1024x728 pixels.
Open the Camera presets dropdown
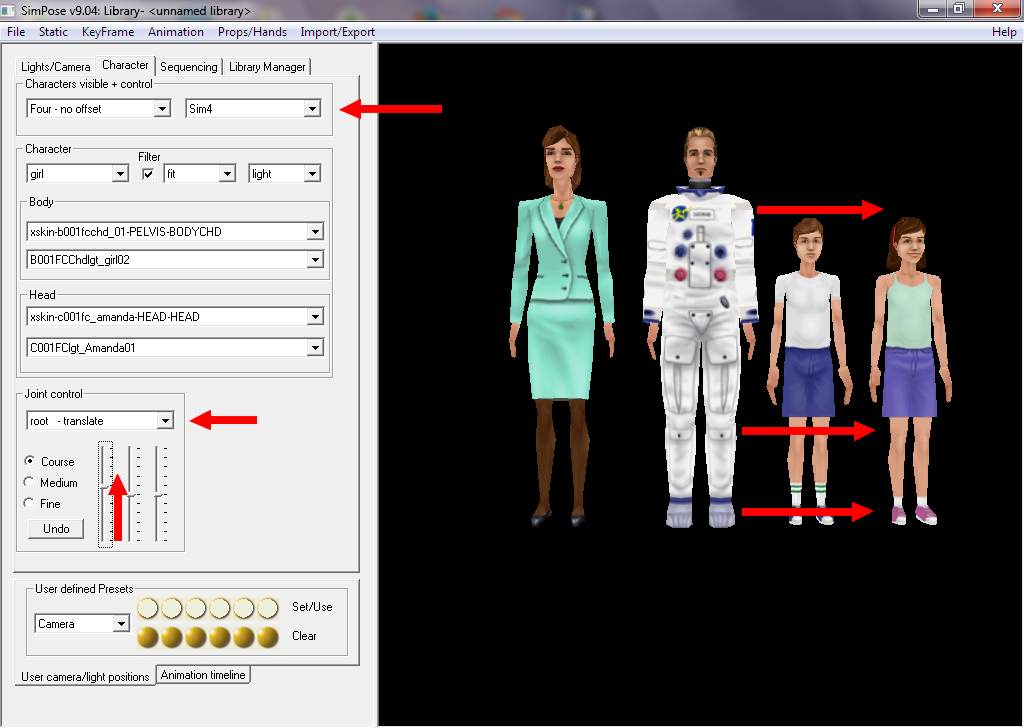click(121, 624)
